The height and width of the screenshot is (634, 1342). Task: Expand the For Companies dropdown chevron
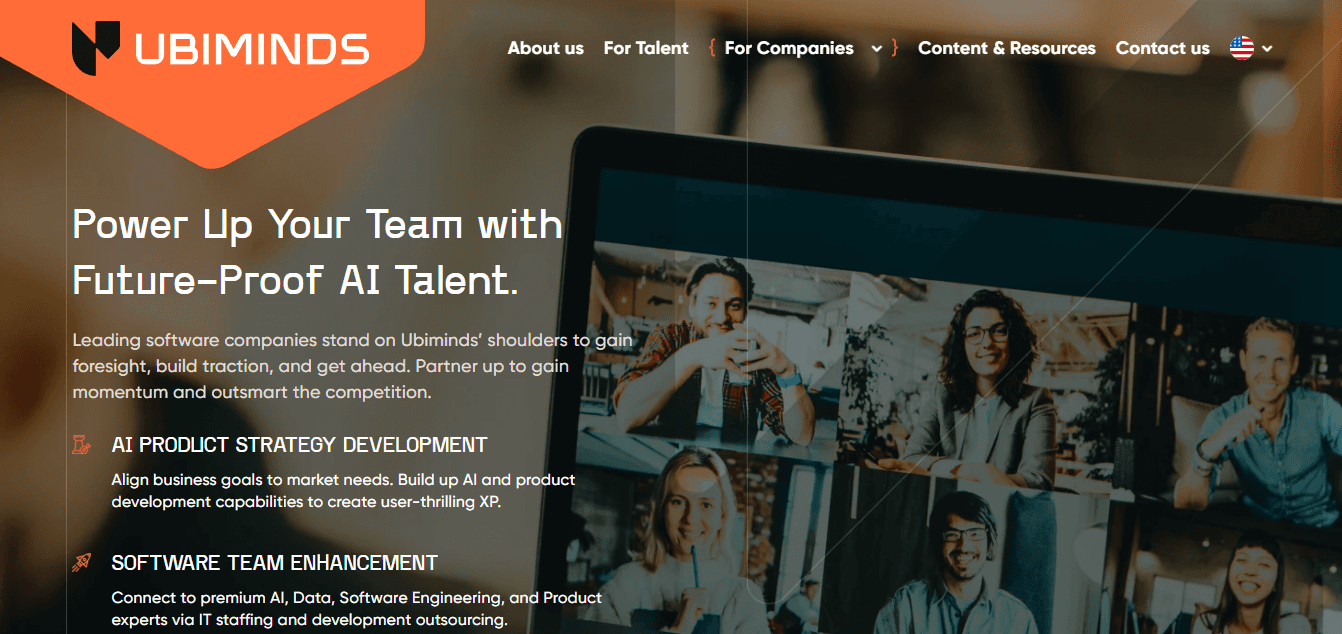877,48
